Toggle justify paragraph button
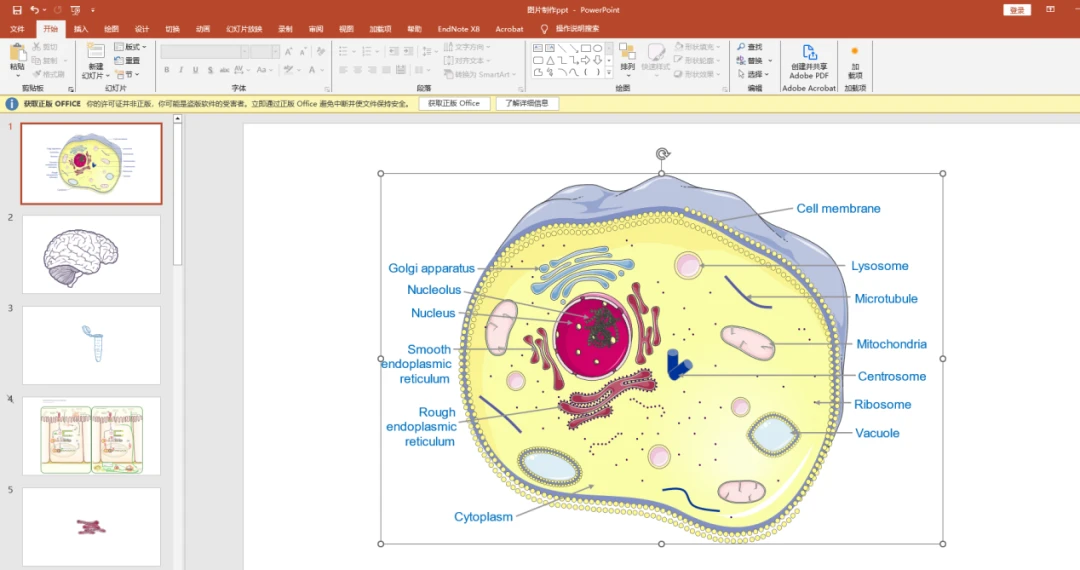The image size is (1080, 570). coord(386,70)
